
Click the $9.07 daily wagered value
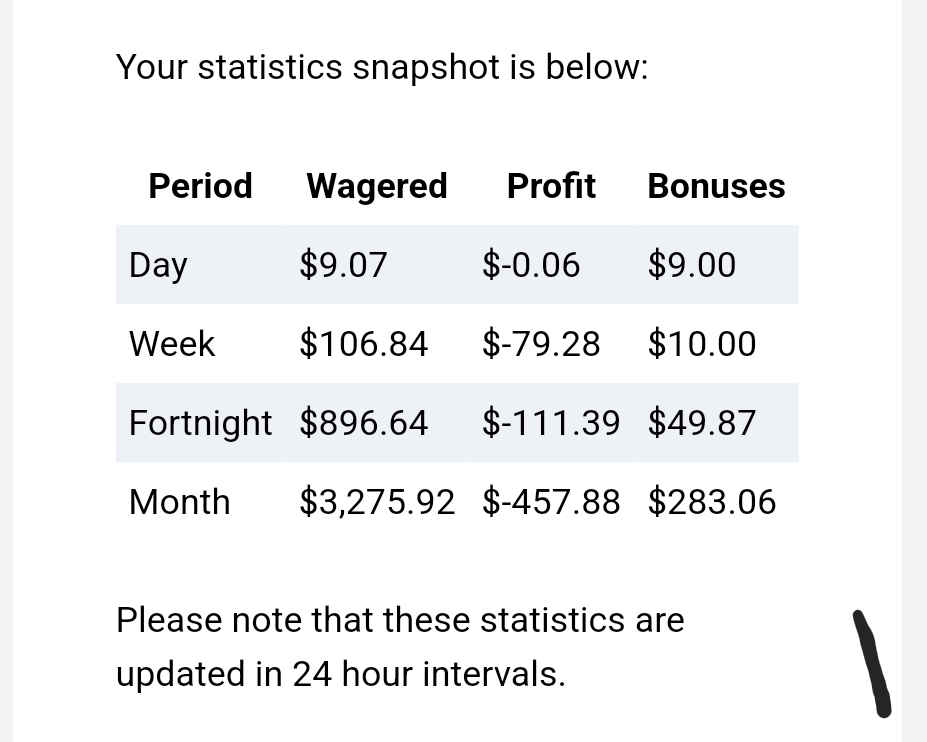(343, 264)
